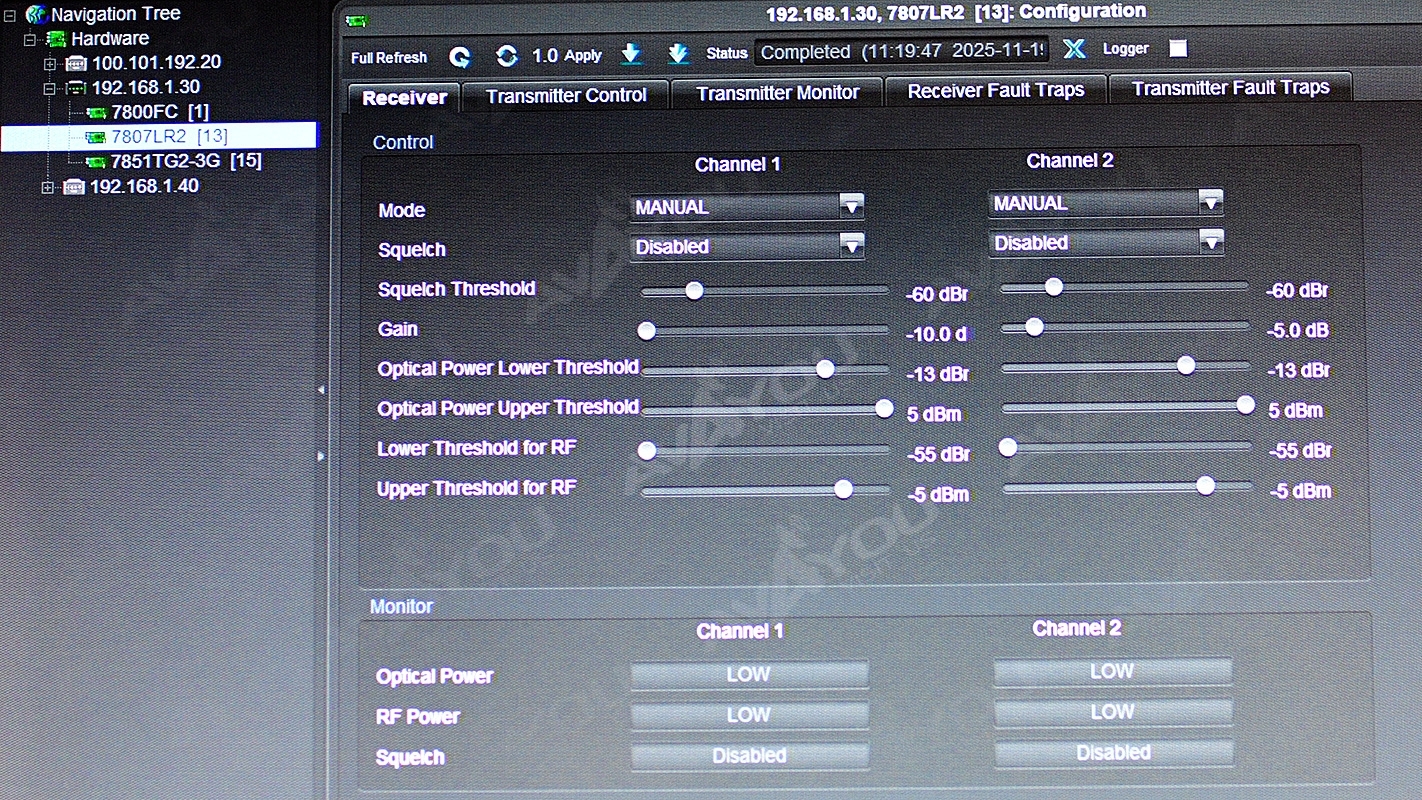Expand the 100.101.192.20 tree node
The width and height of the screenshot is (1422, 800).
click(x=50, y=63)
